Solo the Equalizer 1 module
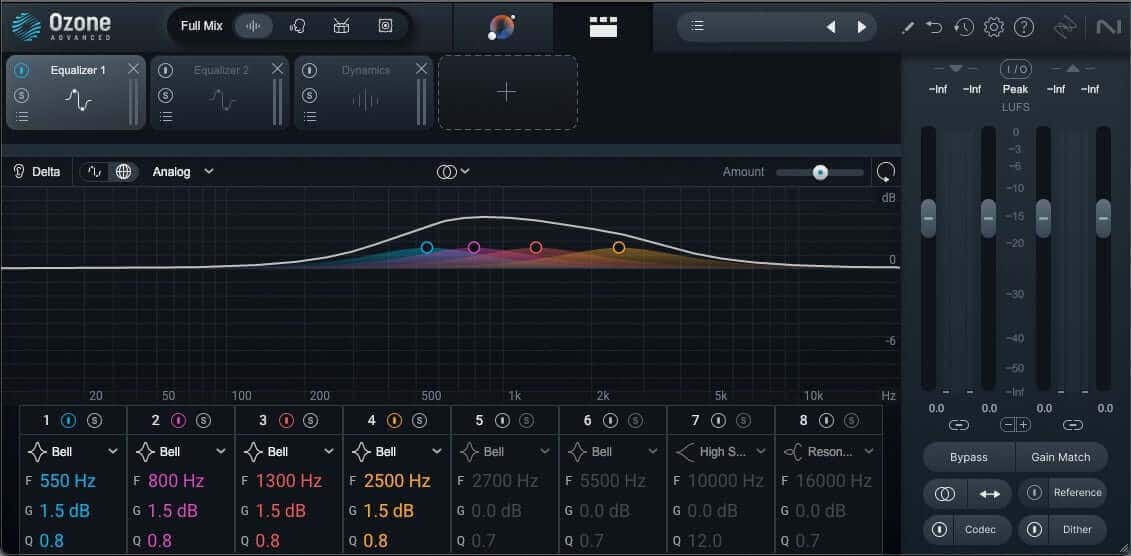The image size is (1131, 556). coord(22,94)
